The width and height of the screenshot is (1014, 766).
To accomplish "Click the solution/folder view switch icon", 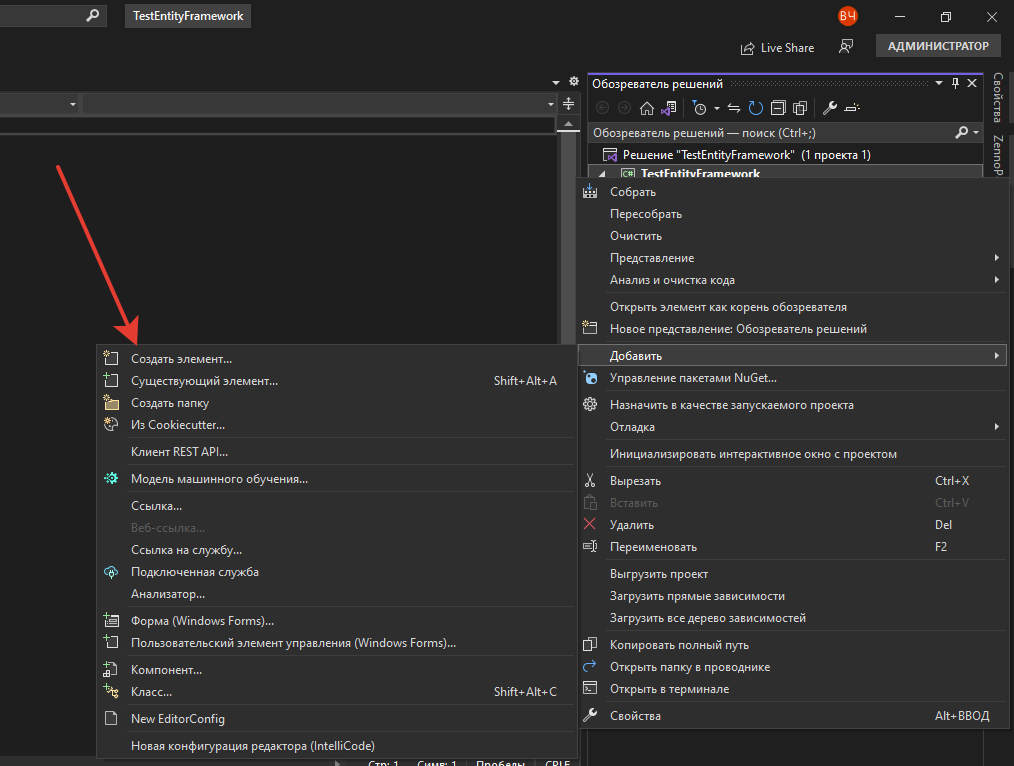I will (668, 108).
